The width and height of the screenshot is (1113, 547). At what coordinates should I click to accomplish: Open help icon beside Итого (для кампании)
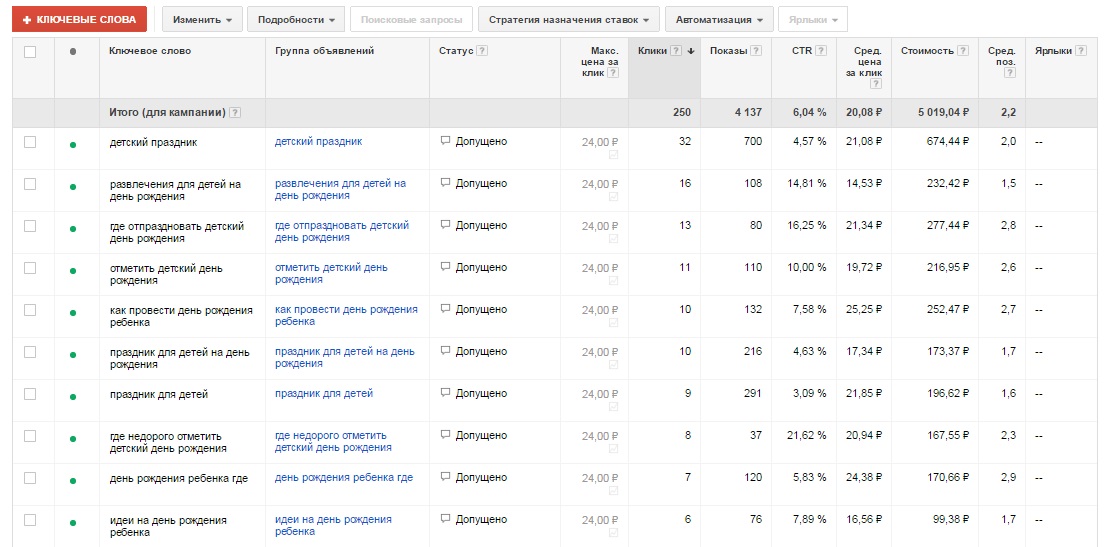[235, 113]
